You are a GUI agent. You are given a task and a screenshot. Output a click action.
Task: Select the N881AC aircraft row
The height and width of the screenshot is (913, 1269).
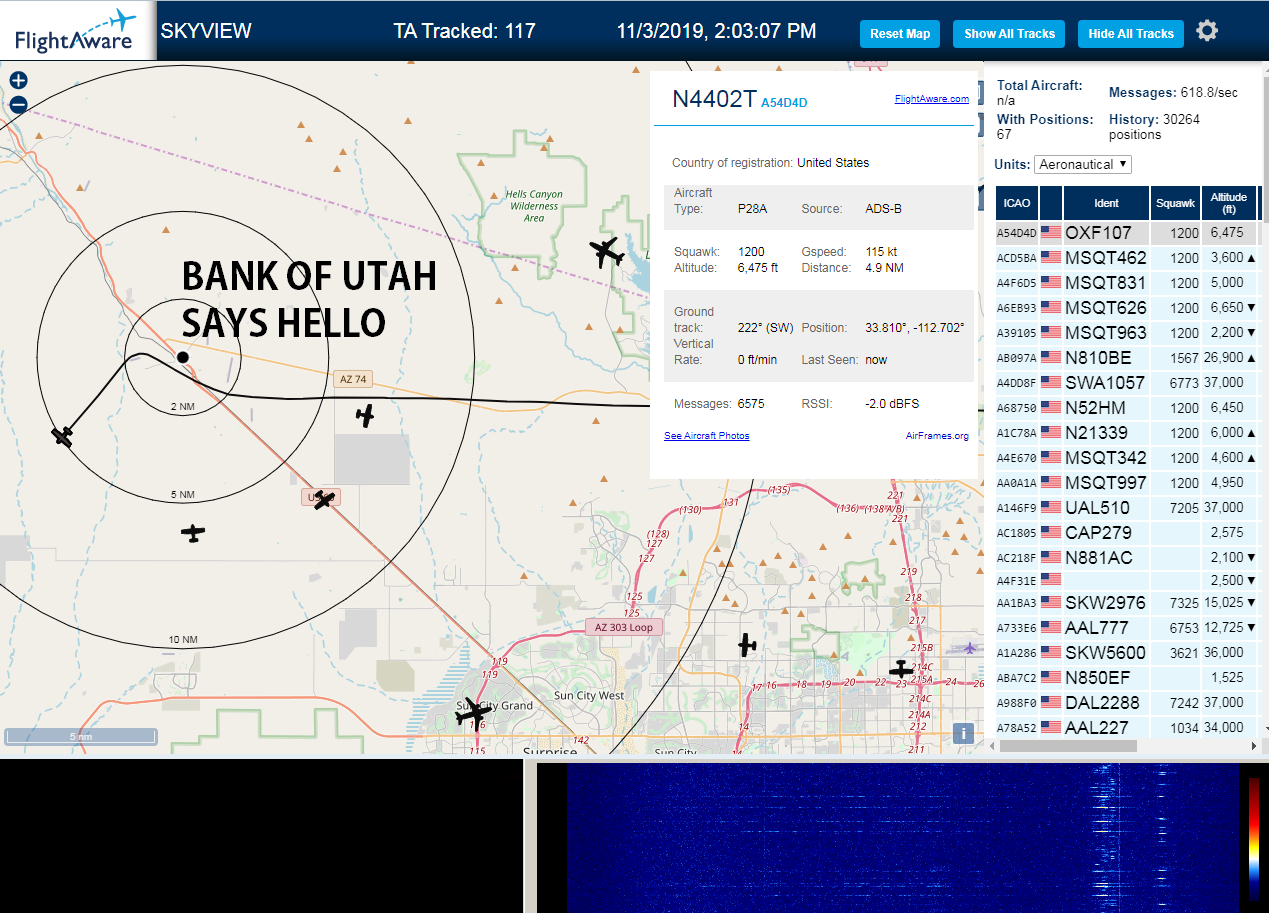point(1127,557)
